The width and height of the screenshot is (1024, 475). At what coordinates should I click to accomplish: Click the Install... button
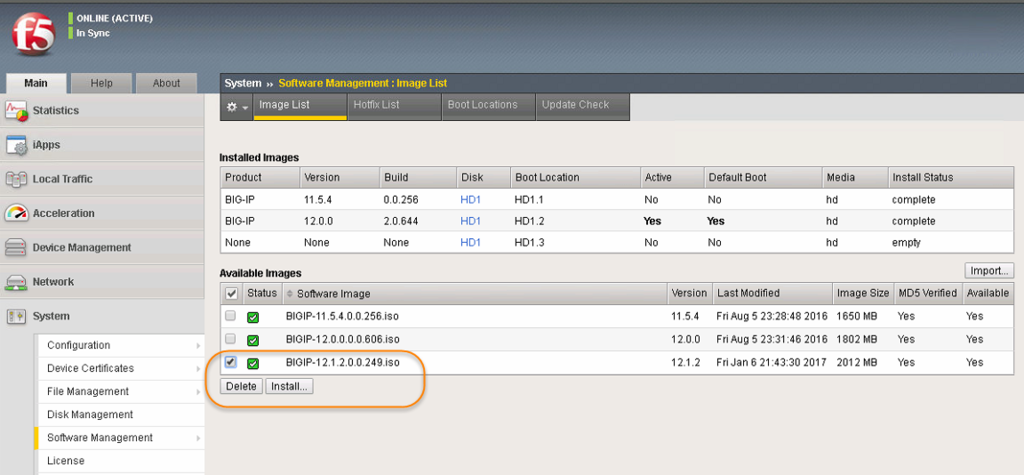coord(289,387)
